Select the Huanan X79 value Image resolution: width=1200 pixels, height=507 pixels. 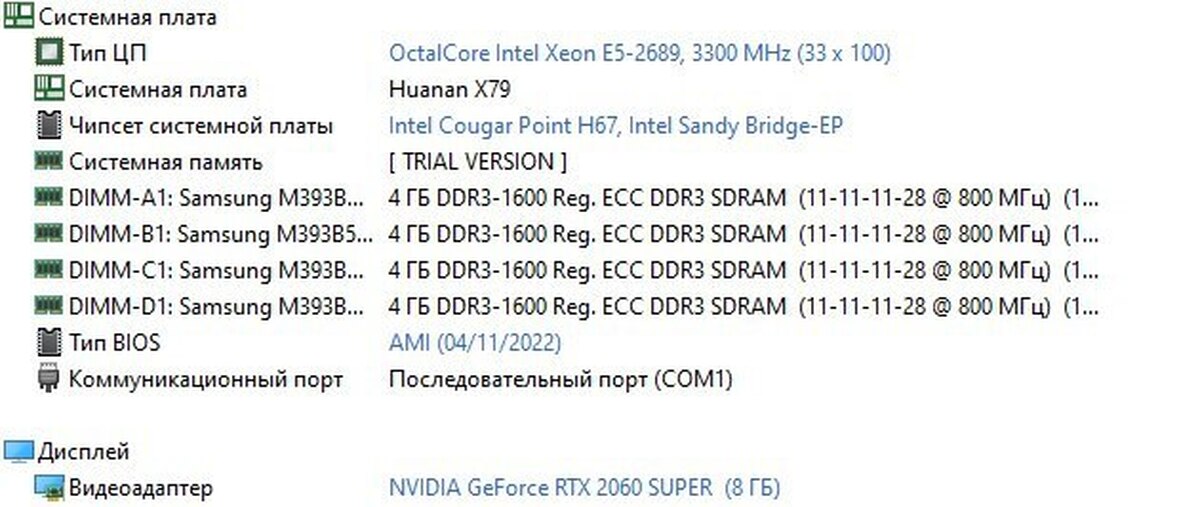click(x=449, y=89)
